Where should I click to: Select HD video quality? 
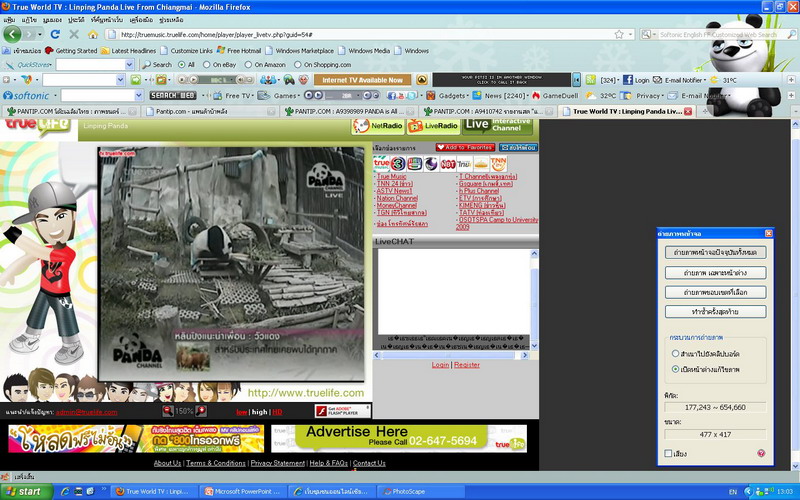click(277, 412)
